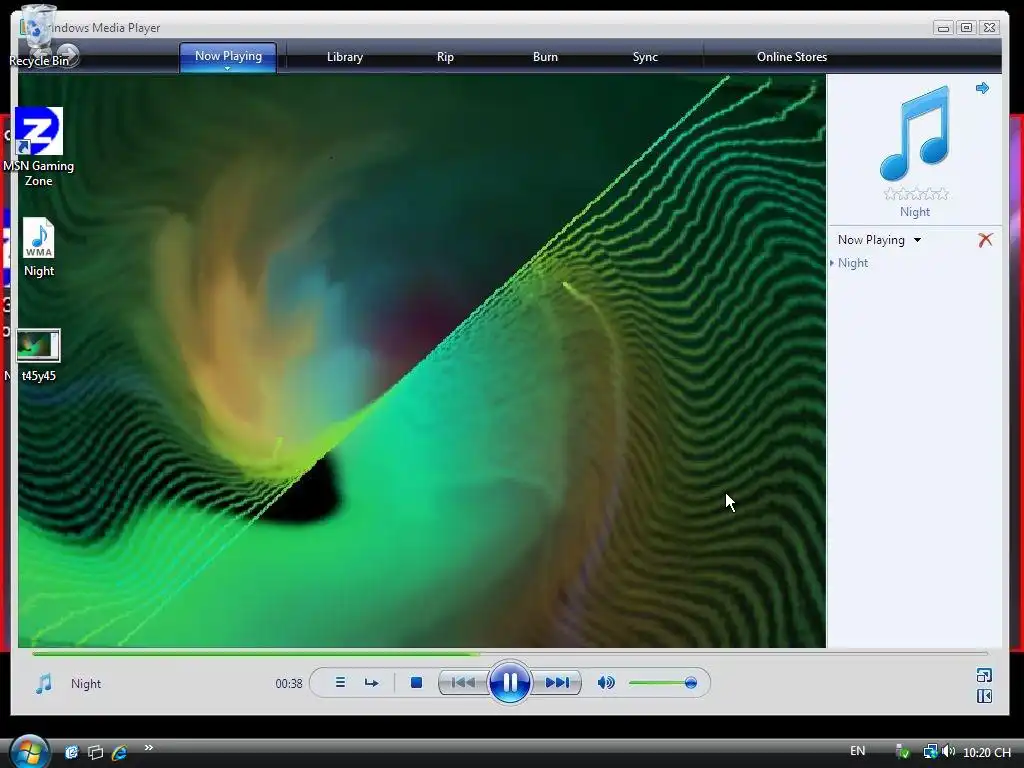Image resolution: width=1024 pixels, height=768 pixels.
Task: Click the Night title under the album art
Action: pos(914,212)
